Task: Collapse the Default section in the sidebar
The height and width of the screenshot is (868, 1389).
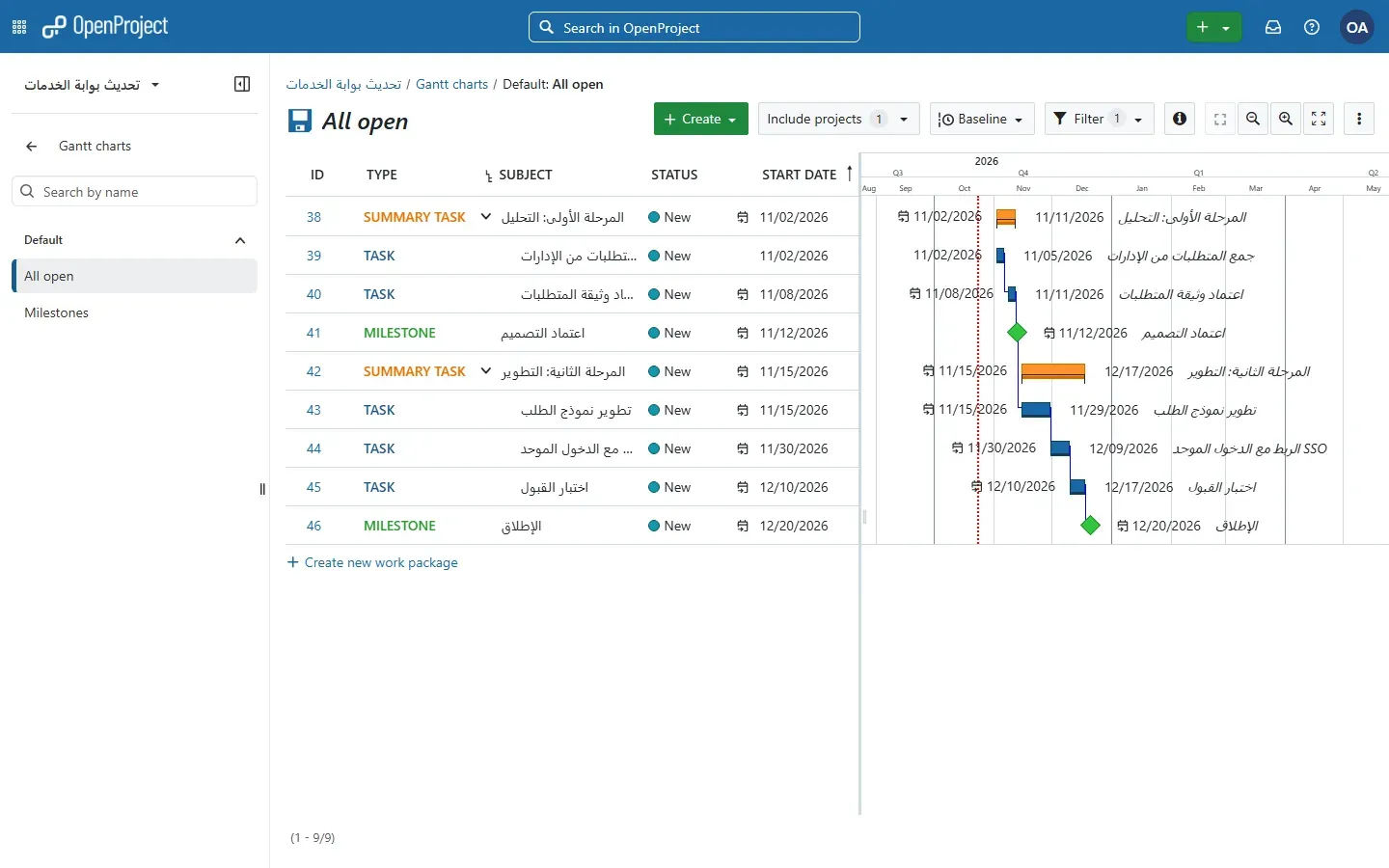Action: pyautogui.click(x=240, y=240)
